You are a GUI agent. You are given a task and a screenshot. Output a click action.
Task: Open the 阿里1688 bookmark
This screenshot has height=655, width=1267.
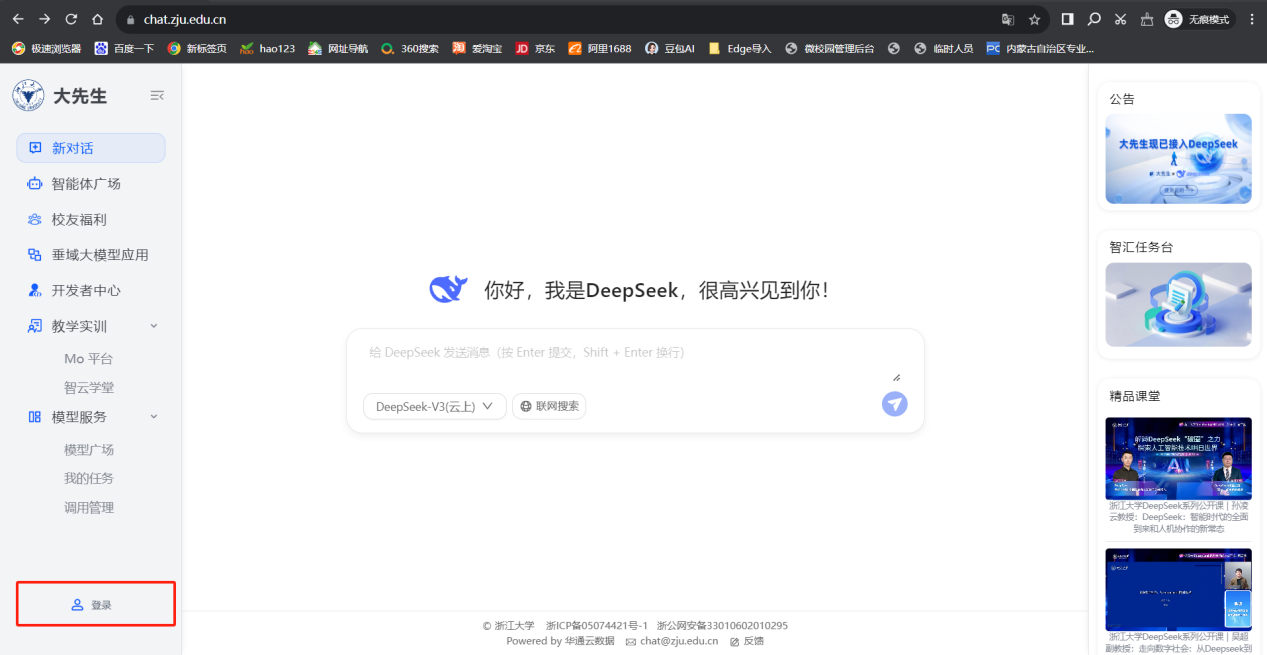600,48
